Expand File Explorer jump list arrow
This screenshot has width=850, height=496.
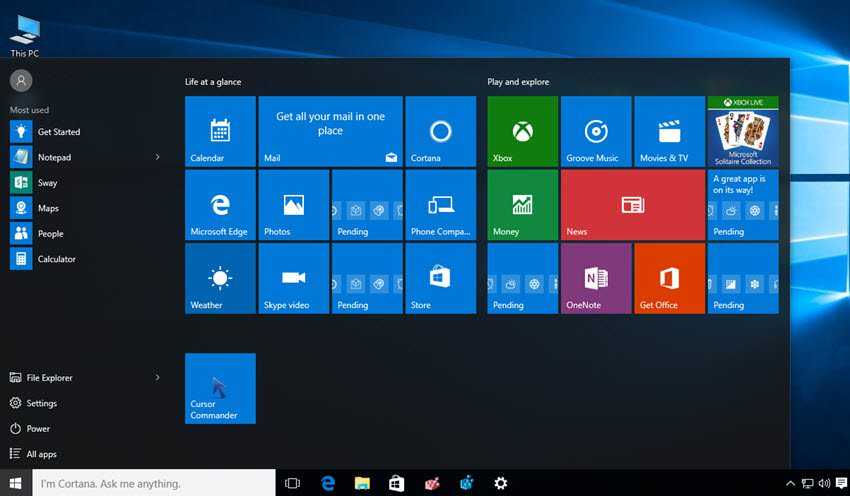tap(158, 377)
